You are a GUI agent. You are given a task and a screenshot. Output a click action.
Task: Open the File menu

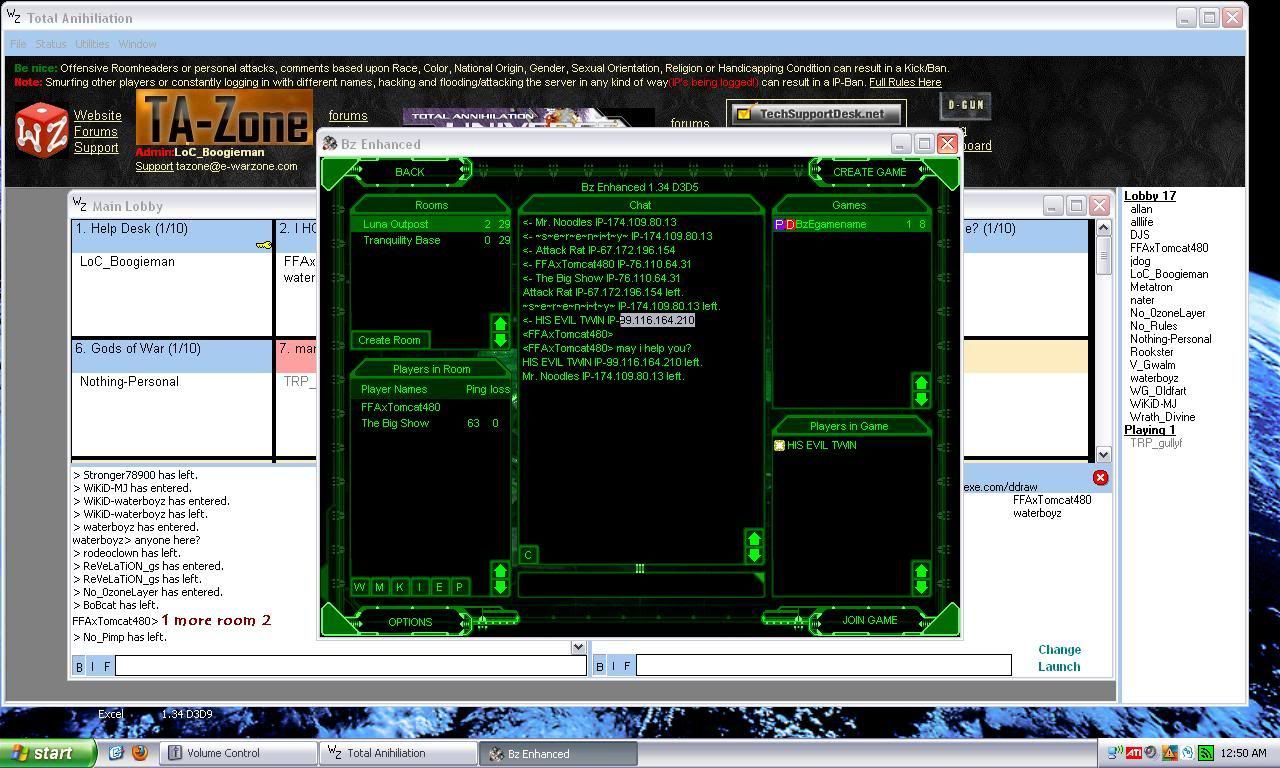click(18, 44)
